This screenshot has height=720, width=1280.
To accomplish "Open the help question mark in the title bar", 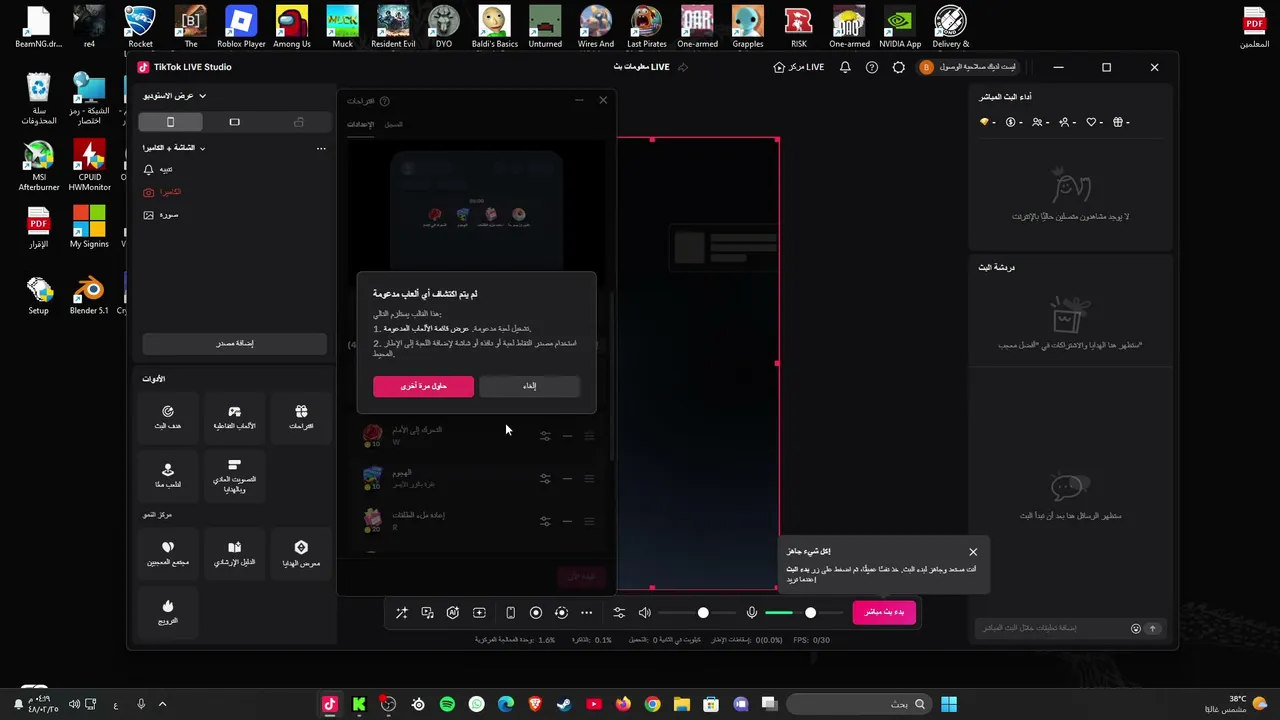I will (x=872, y=67).
